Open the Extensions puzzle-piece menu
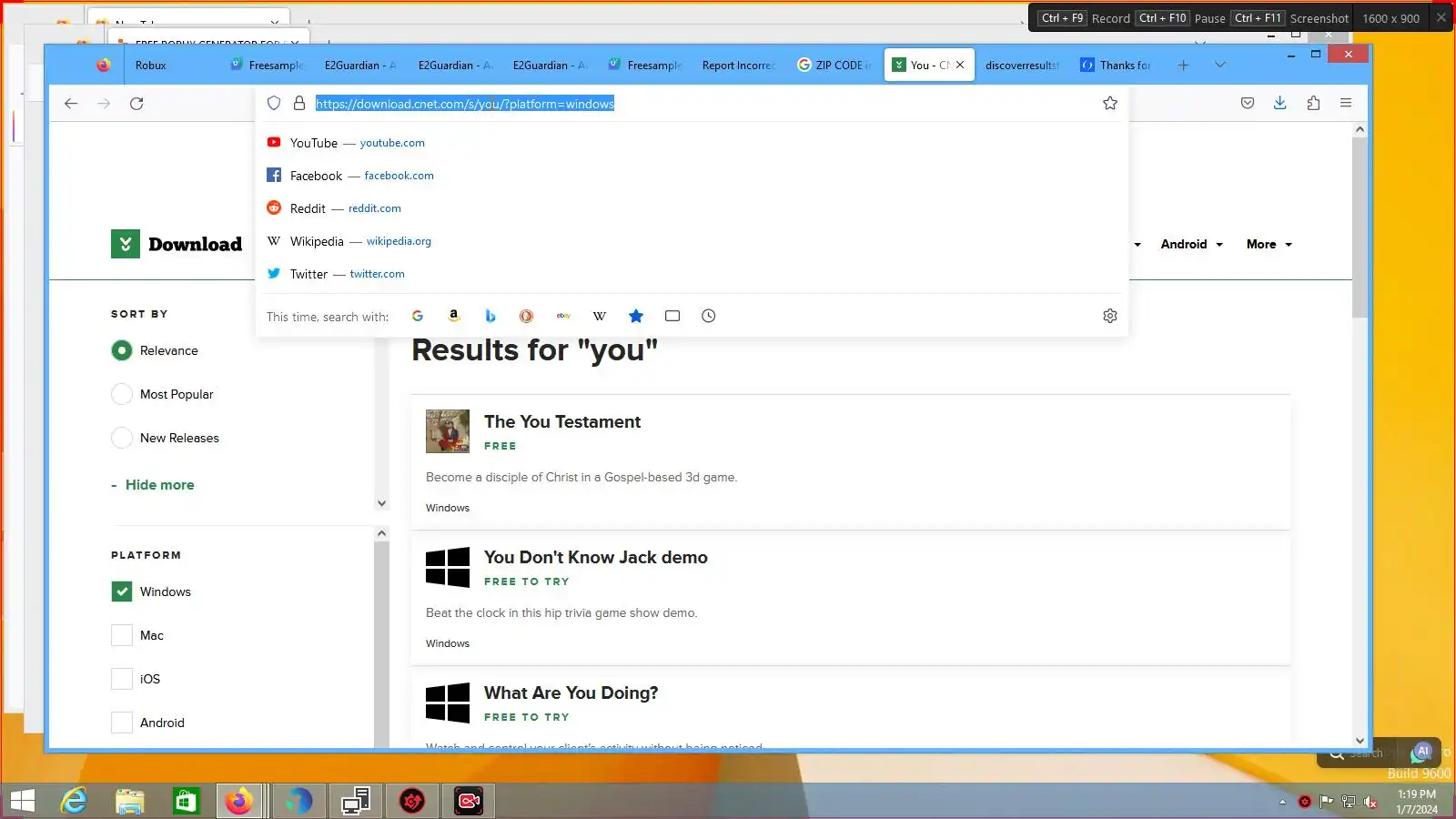Viewport: 1456px width, 819px height. coord(1313,104)
